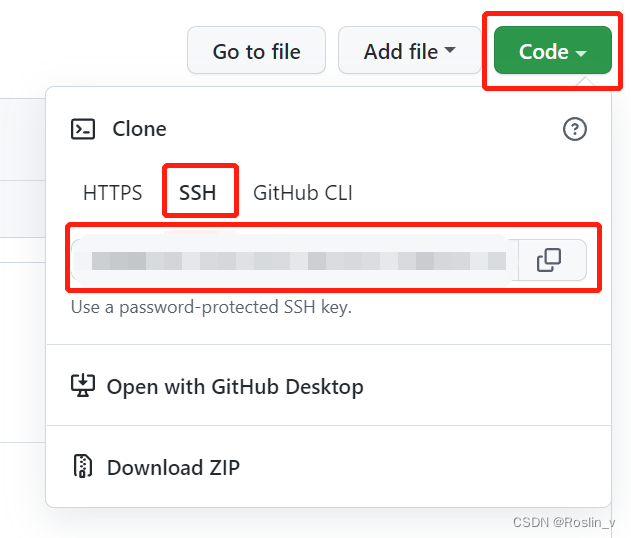
Task: Click the terminal icon beside Clone
Action: point(83,129)
